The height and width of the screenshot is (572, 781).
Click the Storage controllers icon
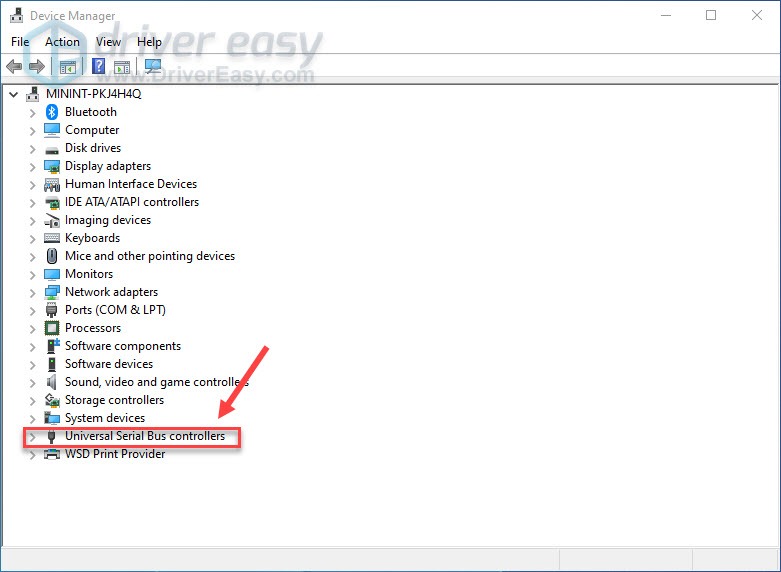[x=52, y=400]
